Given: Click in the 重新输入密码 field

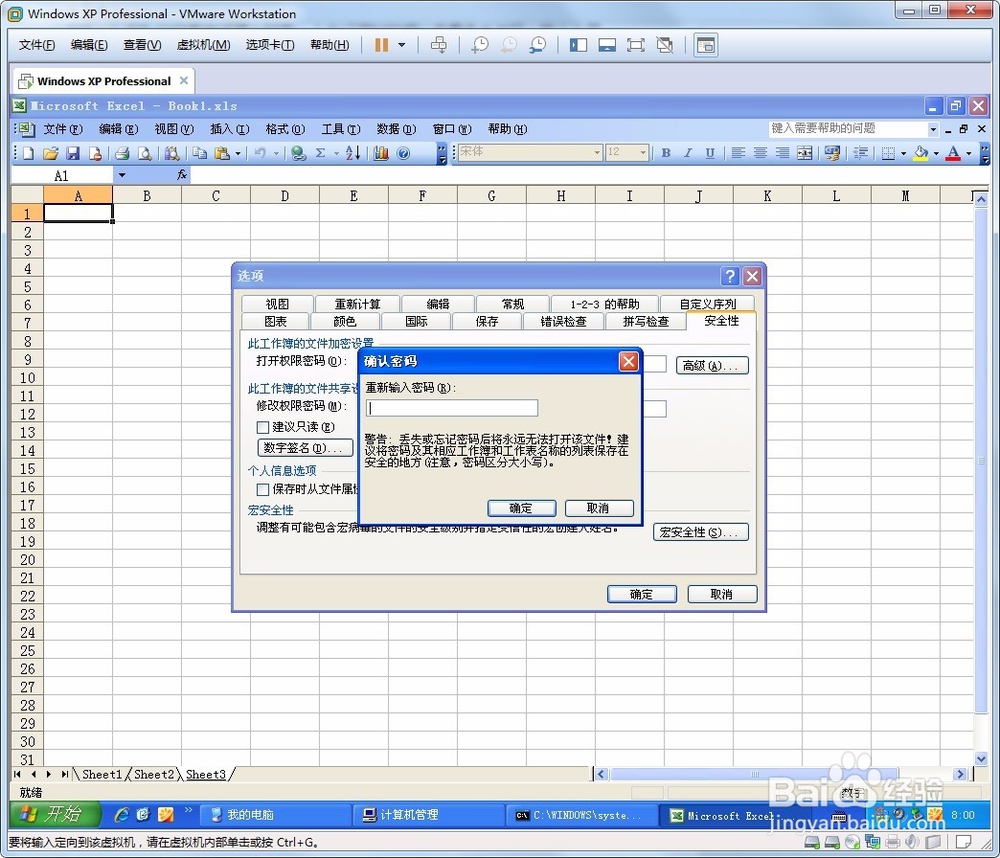Looking at the screenshot, I should (452, 408).
